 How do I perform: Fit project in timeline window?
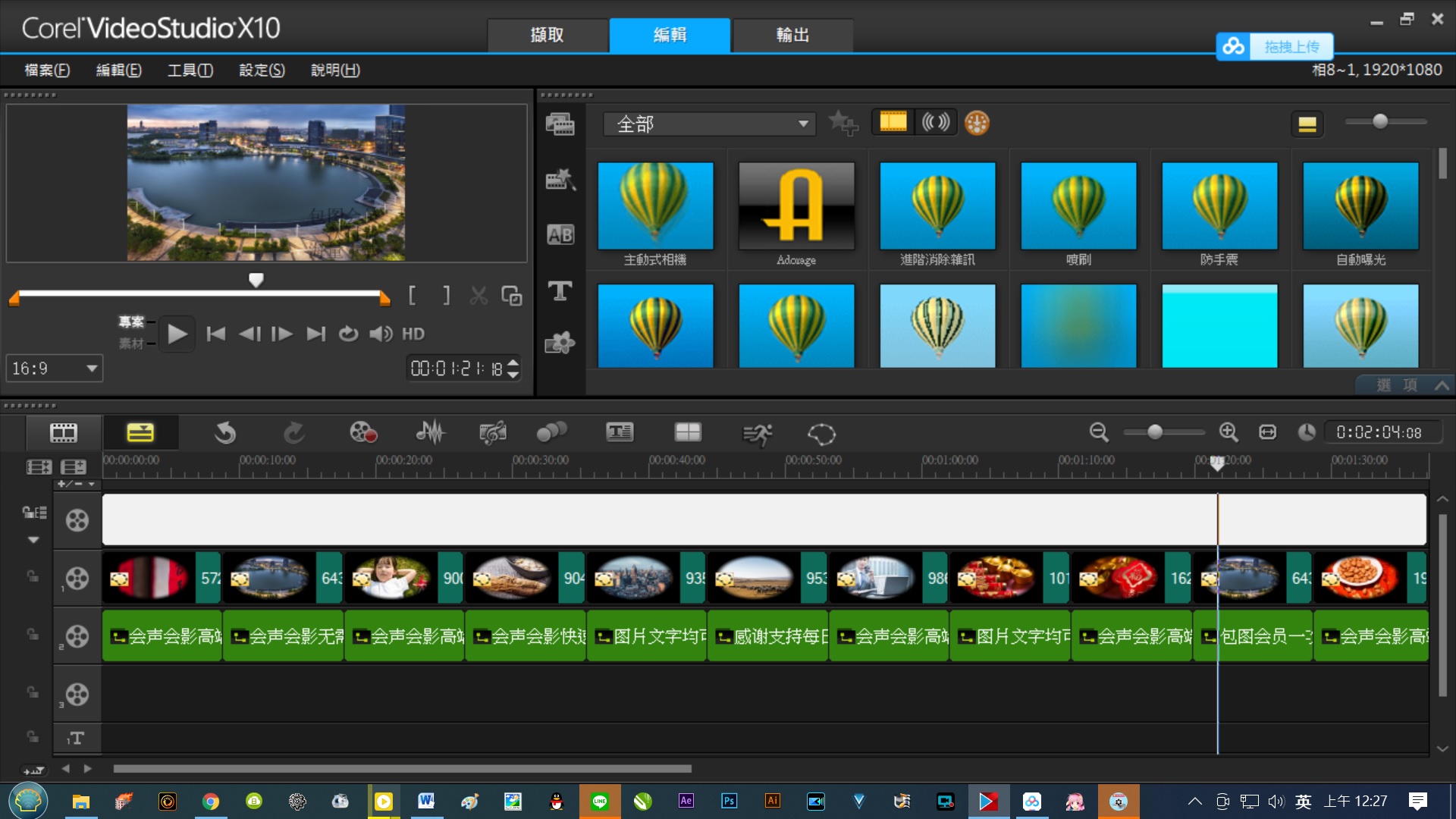(1268, 432)
